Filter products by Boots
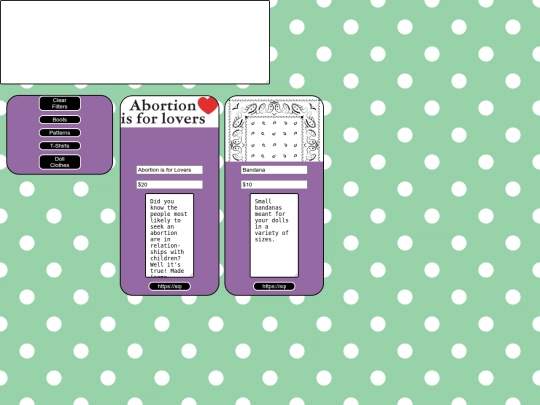The width and height of the screenshot is (540, 405). click(x=60, y=120)
